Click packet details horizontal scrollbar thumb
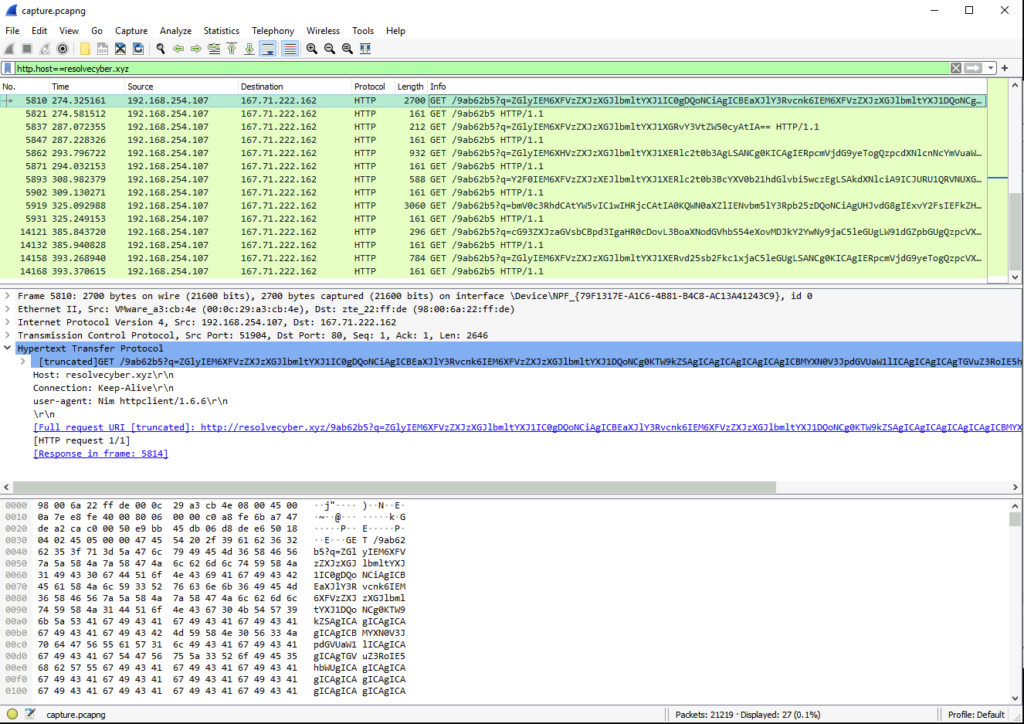The height and width of the screenshot is (724, 1024). tap(394, 487)
